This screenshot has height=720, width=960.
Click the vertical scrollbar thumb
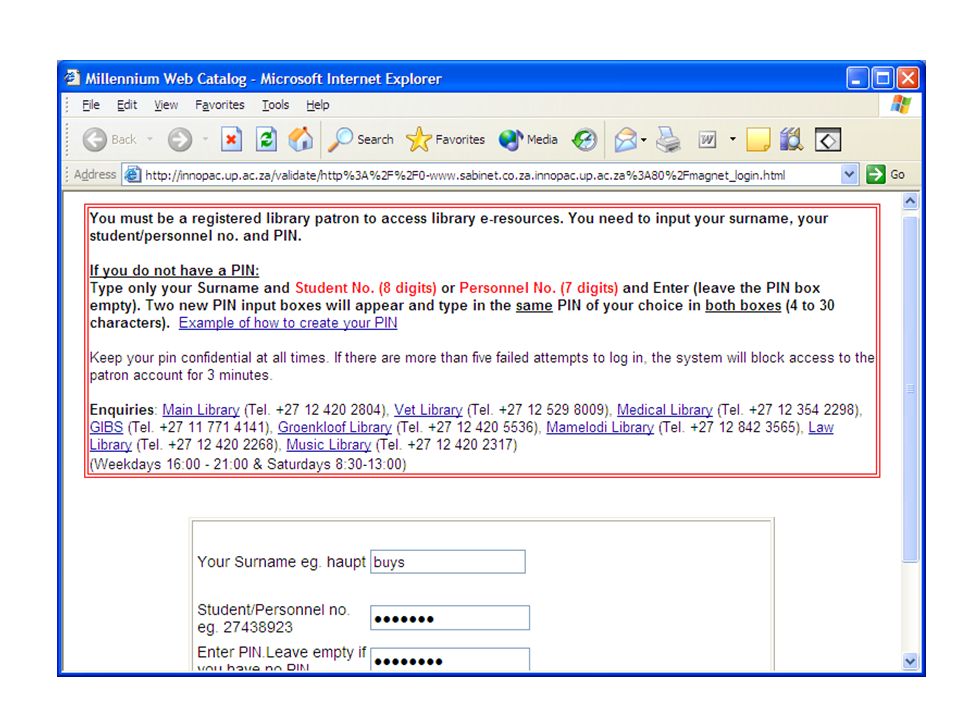point(910,388)
